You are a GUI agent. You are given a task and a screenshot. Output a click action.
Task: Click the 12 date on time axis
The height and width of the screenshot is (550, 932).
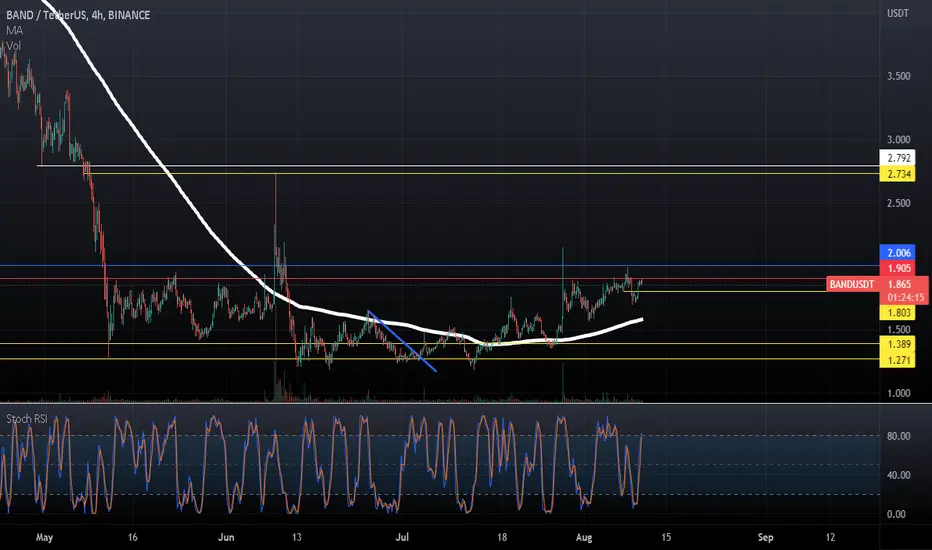(x=830, y=538)
